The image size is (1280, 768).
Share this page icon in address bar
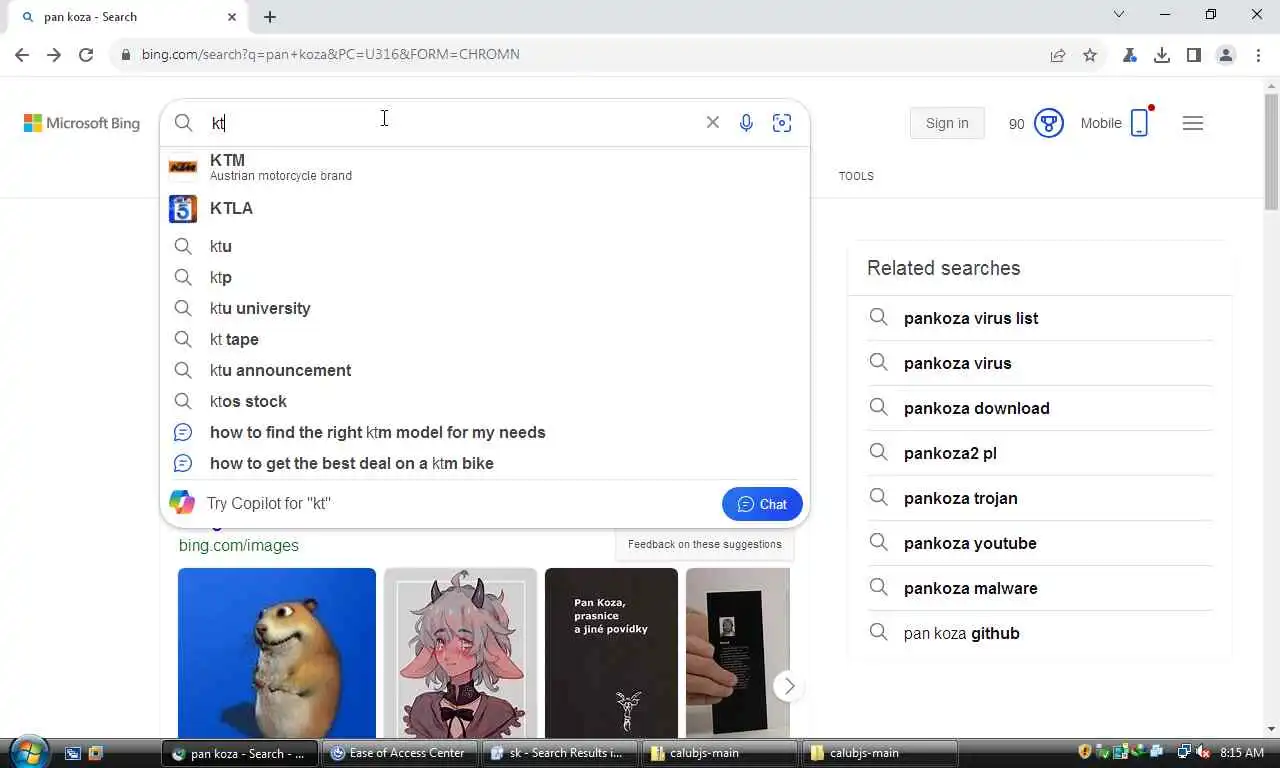pos(1058,55)
